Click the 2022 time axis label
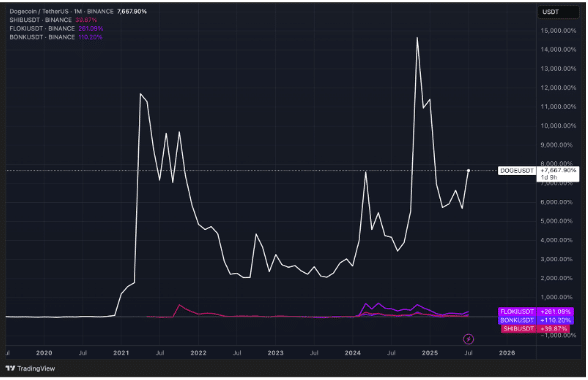Viewport: 588px width, 380px height. click(x=198, y=353)
